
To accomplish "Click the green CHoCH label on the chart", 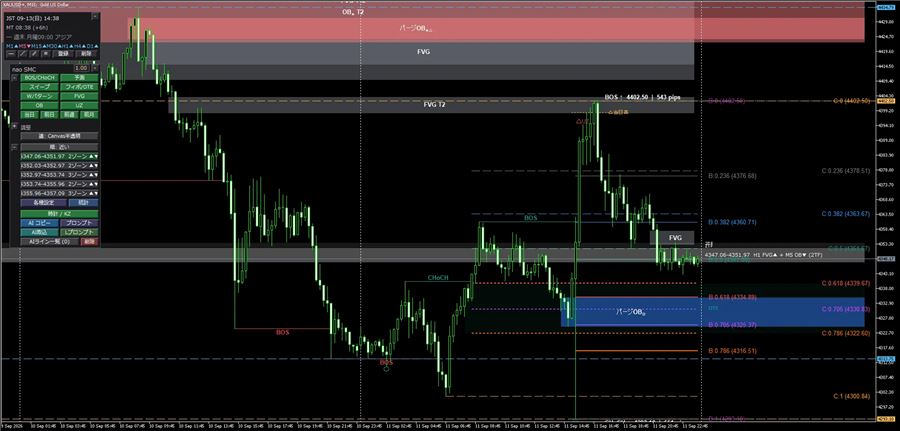I will (x=438, y=278).
